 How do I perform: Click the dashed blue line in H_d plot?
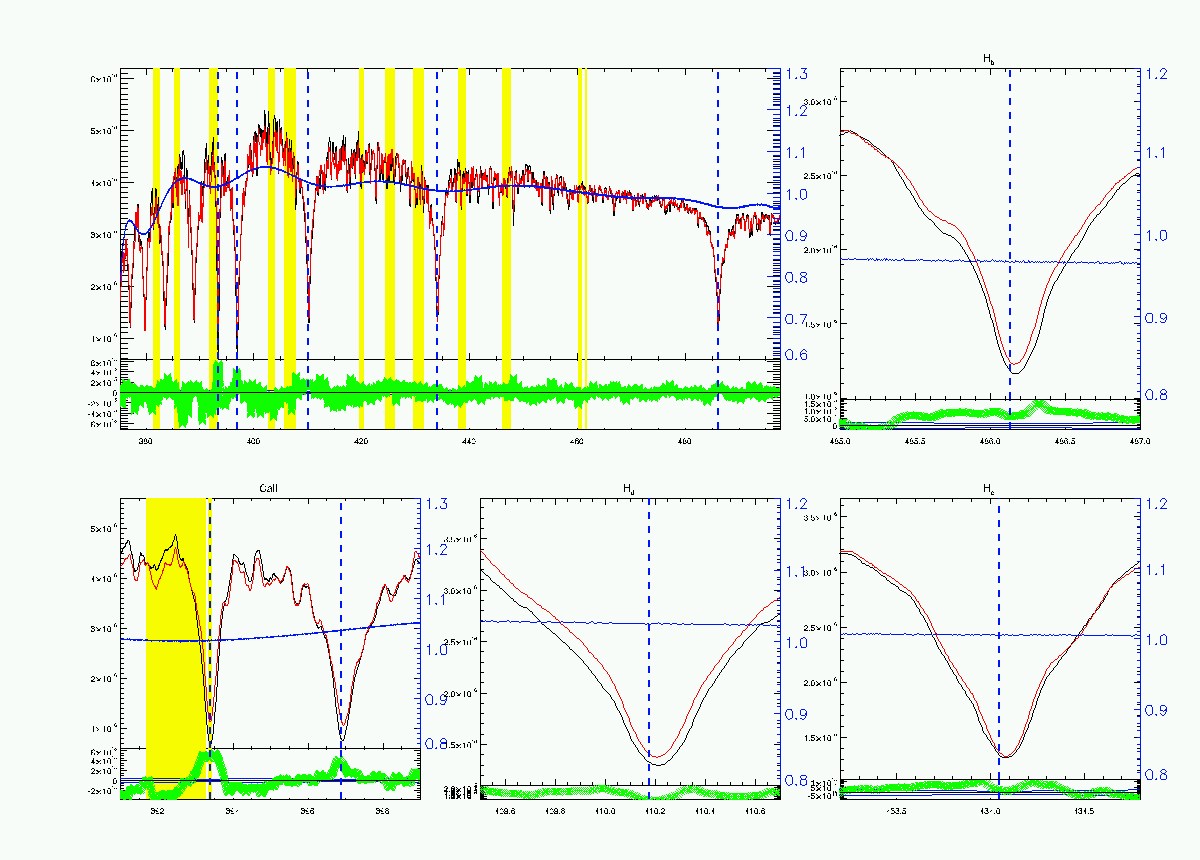coord(649,640)
